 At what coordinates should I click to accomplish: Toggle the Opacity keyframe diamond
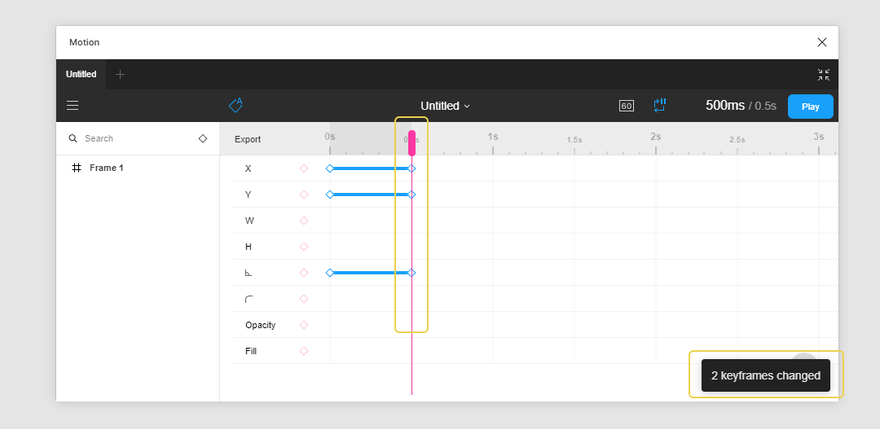(x=304, y=325)
